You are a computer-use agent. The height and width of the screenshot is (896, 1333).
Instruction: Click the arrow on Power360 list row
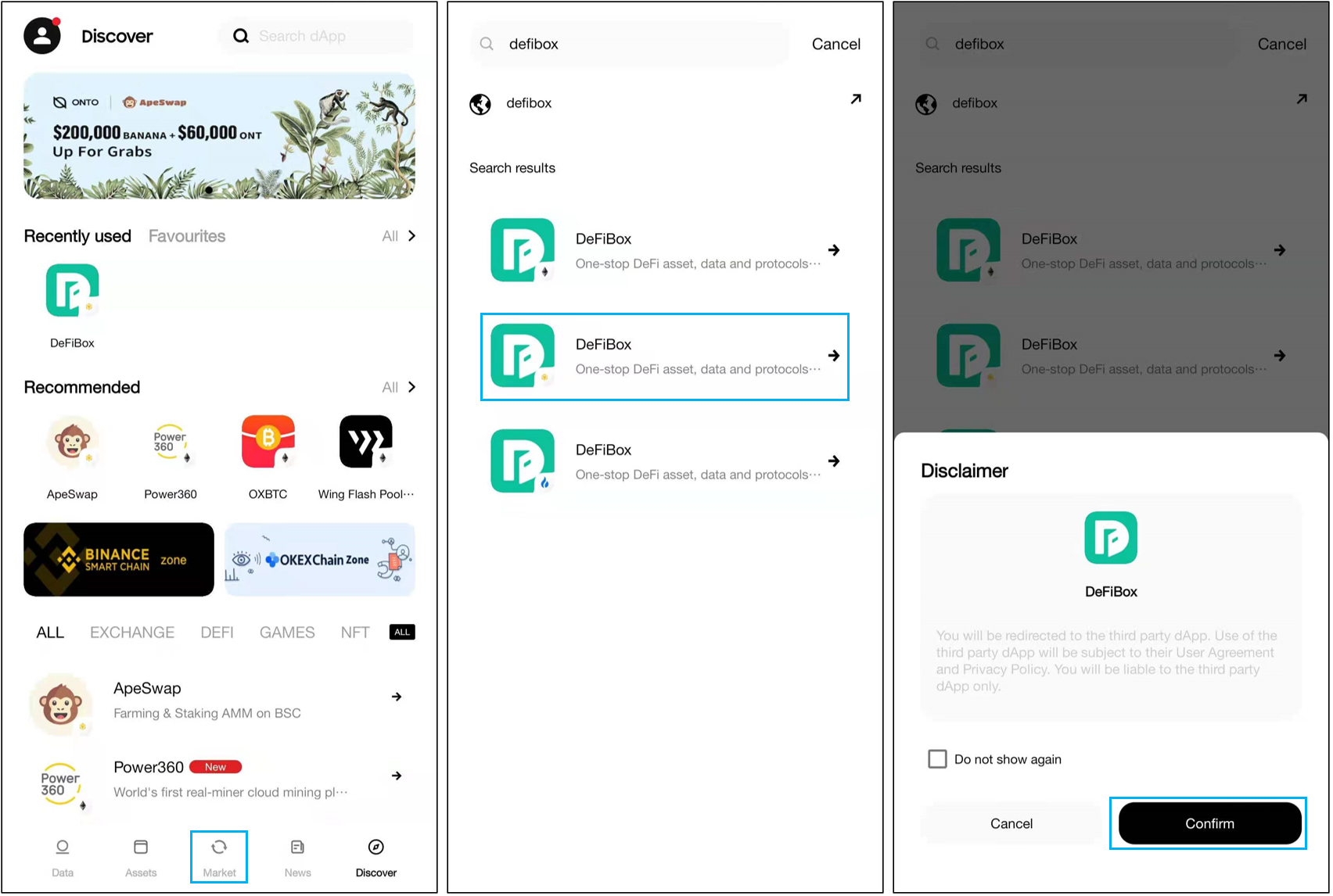tap(397, 776)
